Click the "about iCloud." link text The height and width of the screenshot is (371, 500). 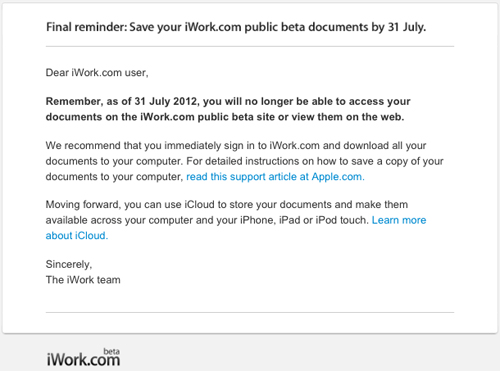coord(77,236)
